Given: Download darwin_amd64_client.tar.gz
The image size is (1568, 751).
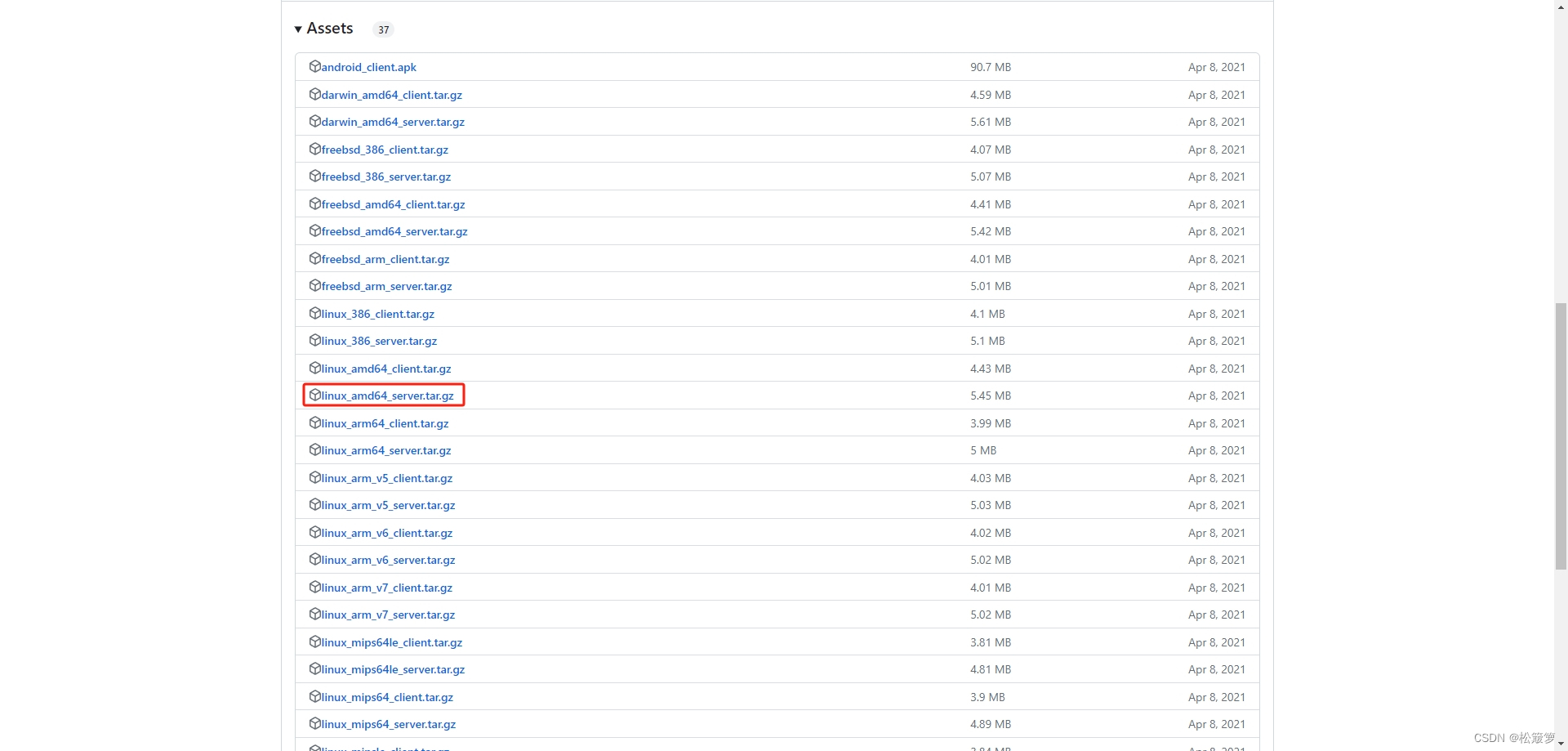Looking at the screenshot, I should point(392,95).
